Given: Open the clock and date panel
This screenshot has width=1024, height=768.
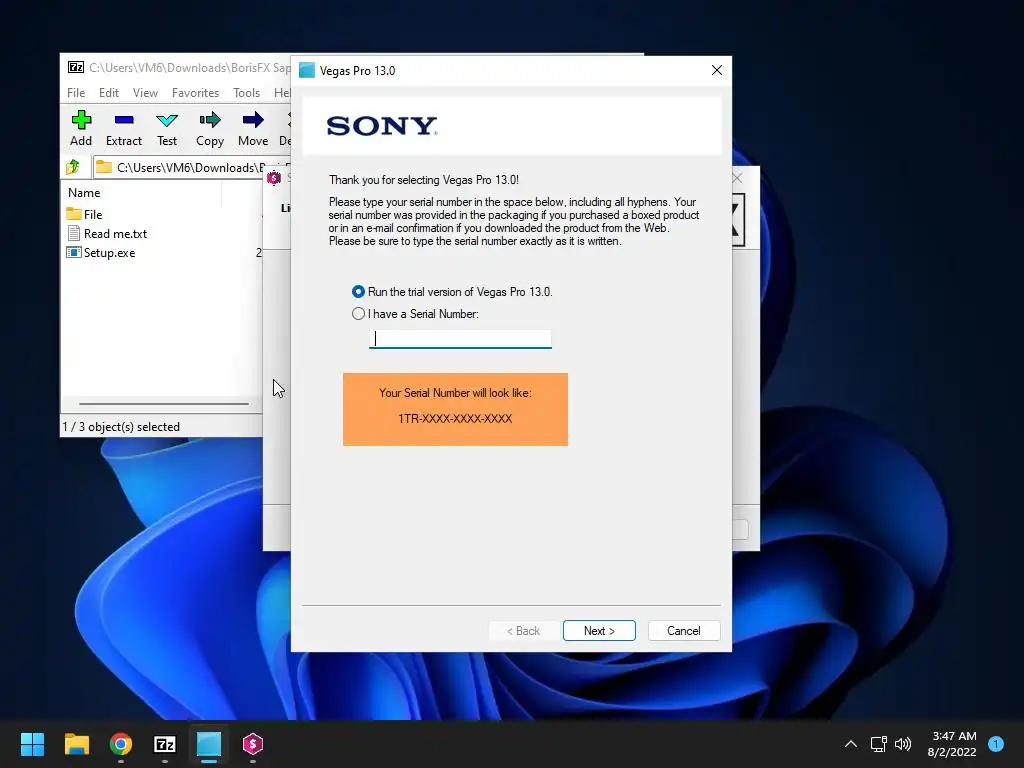Looking at the screenshot, I should (x=953, y=744).
